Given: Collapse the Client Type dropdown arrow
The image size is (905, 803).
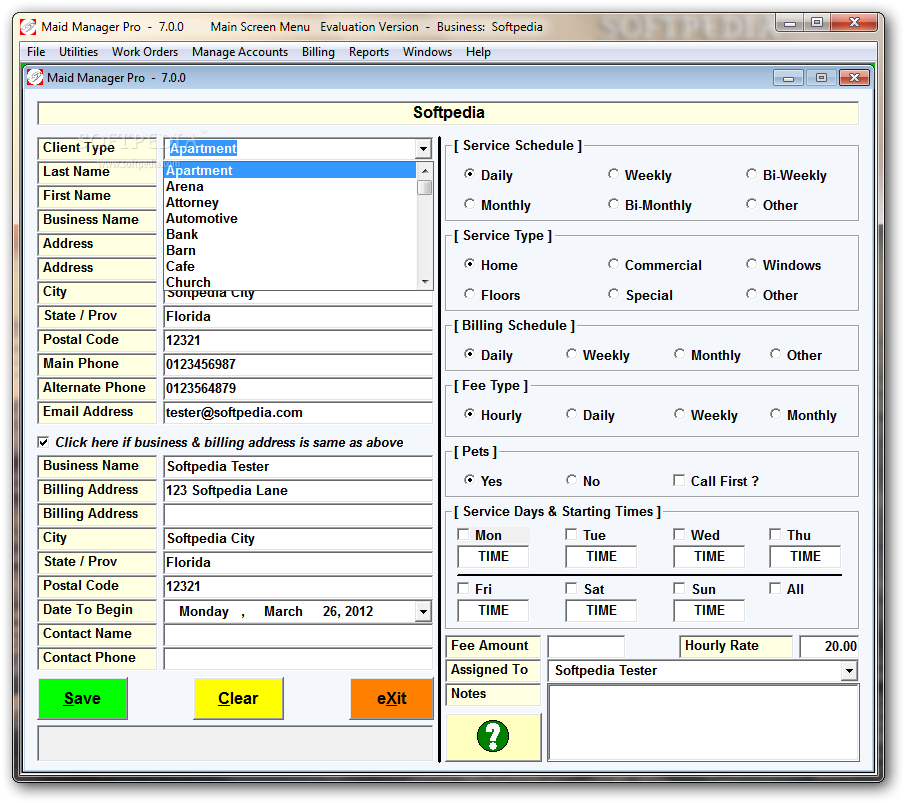Looking at the screenshot, I should click(423, 148).
